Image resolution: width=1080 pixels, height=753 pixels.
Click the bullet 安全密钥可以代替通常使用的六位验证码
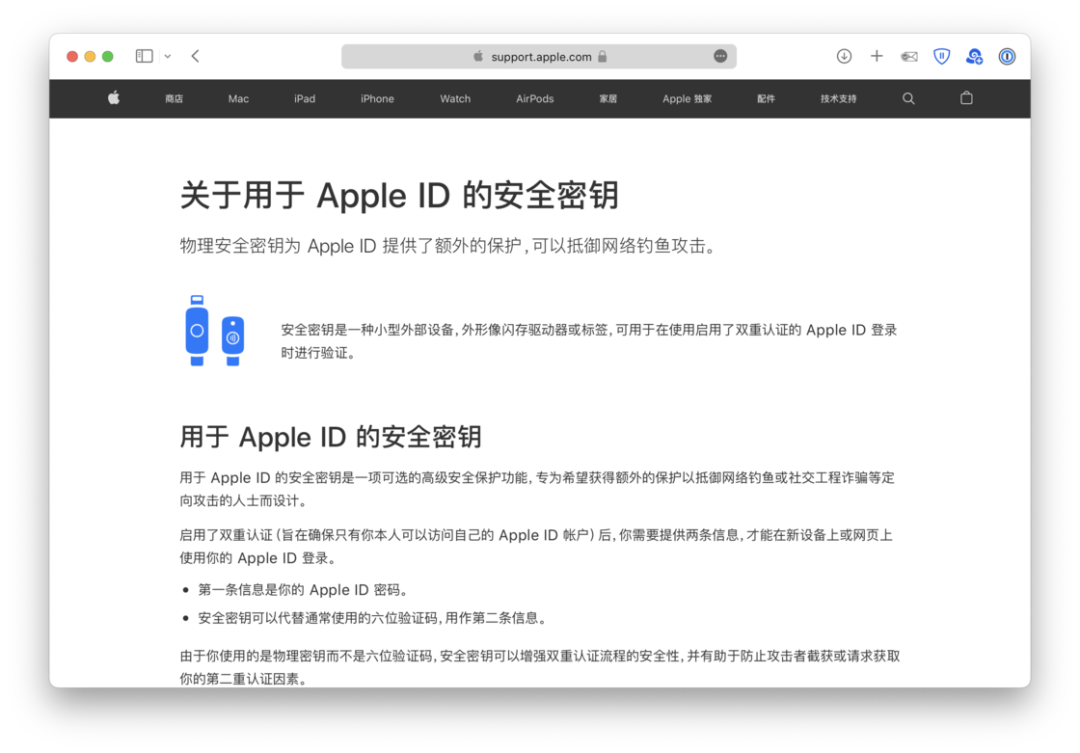pos(373,618)
